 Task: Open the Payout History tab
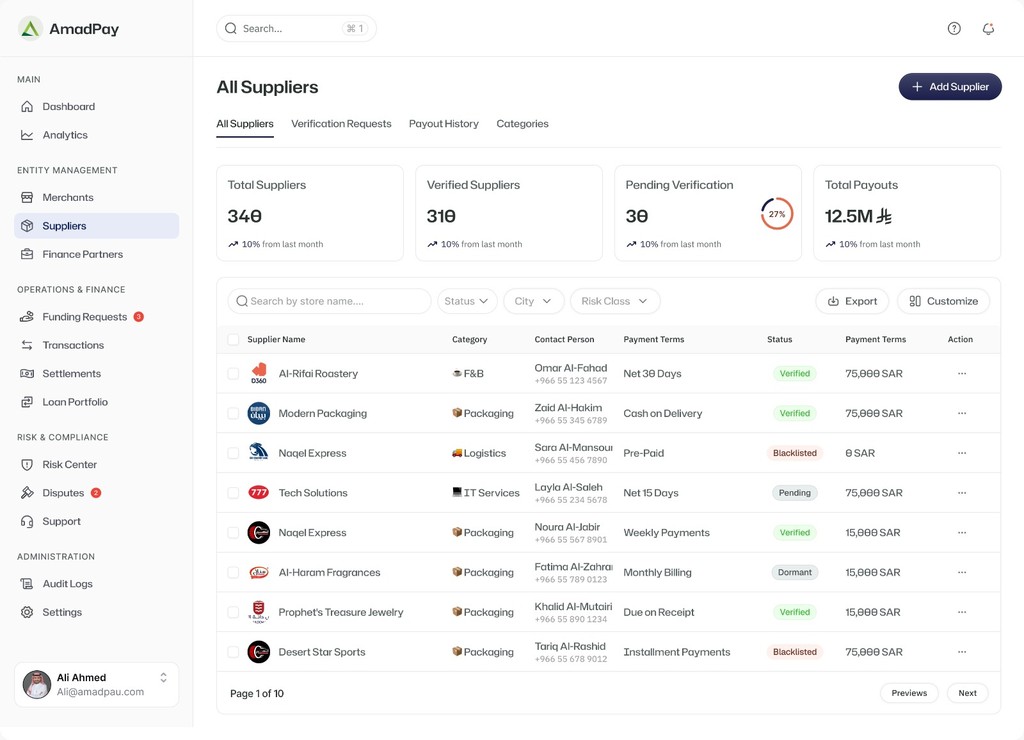tap(443, 124)
